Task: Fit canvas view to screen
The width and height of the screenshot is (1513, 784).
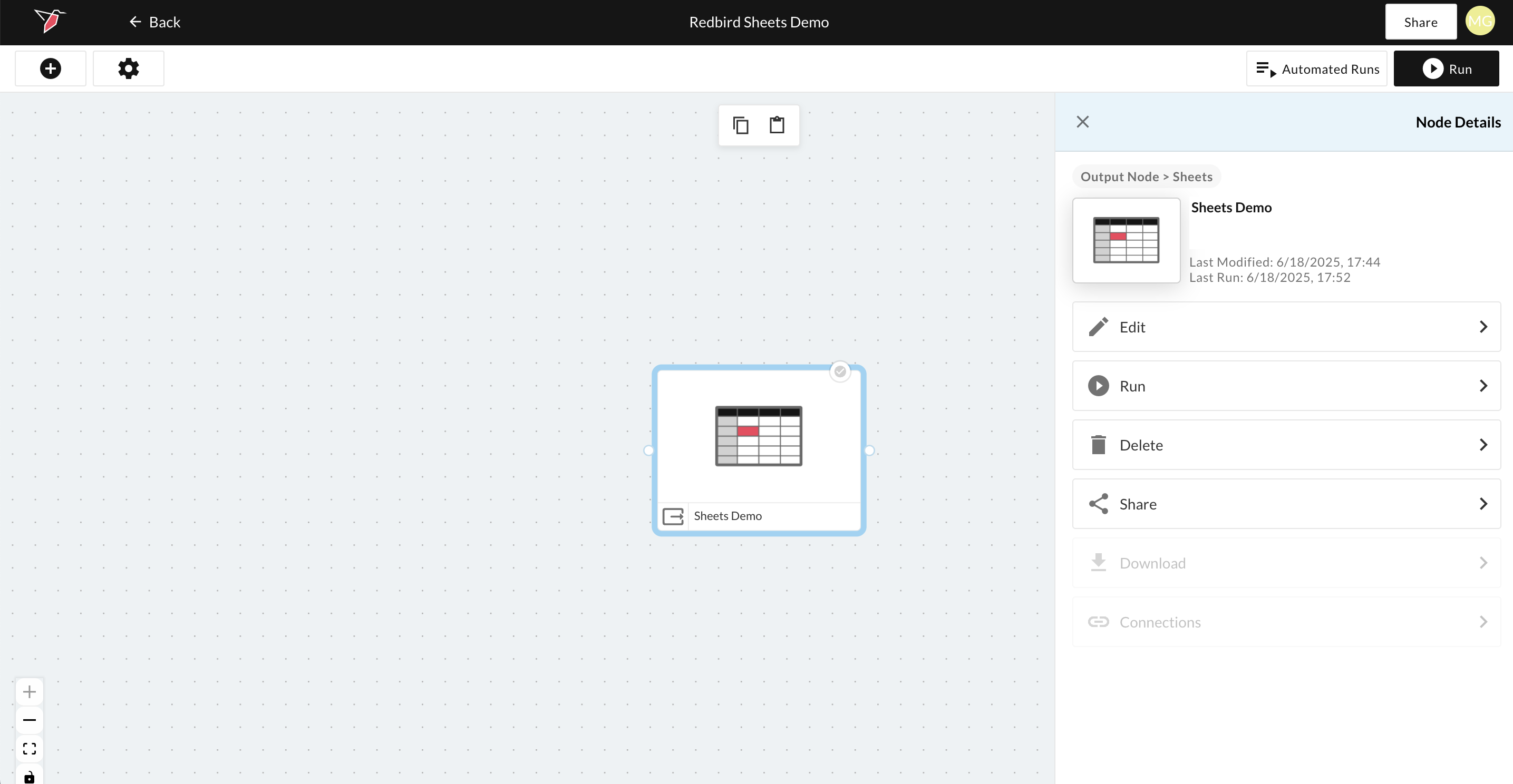Action: point(30,748)
